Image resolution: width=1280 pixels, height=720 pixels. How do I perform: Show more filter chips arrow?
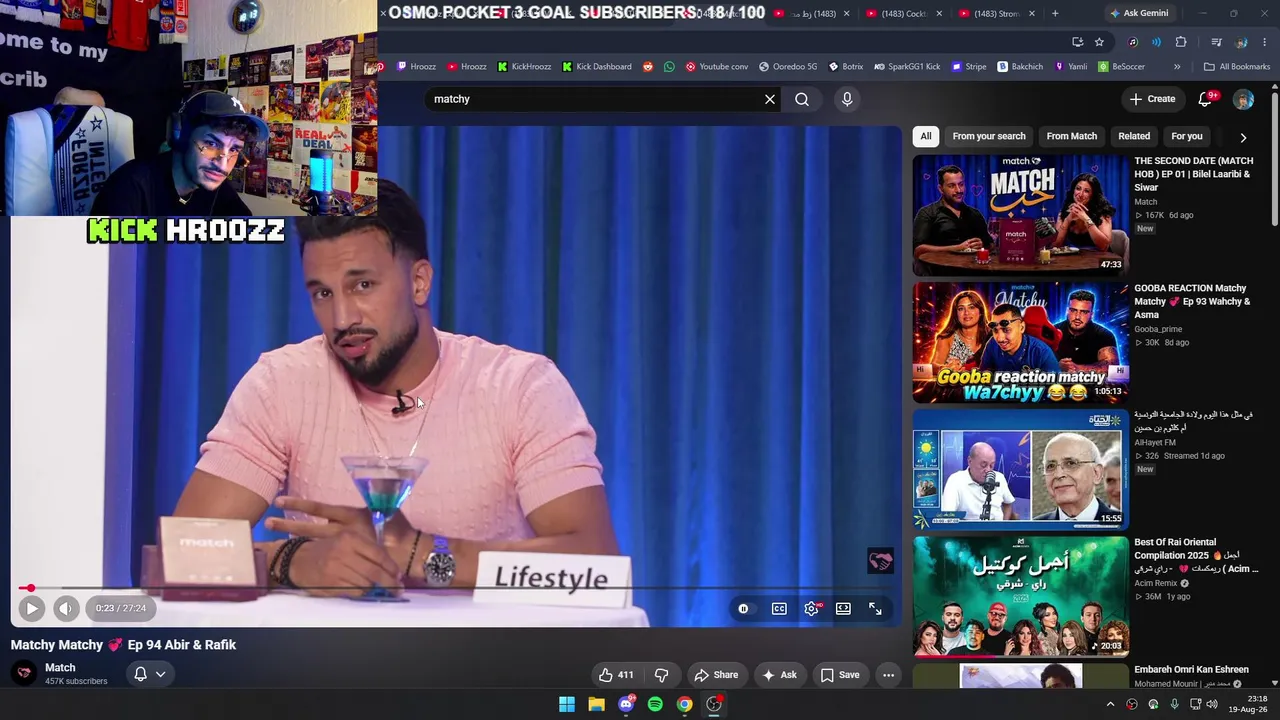(1243, 137)
